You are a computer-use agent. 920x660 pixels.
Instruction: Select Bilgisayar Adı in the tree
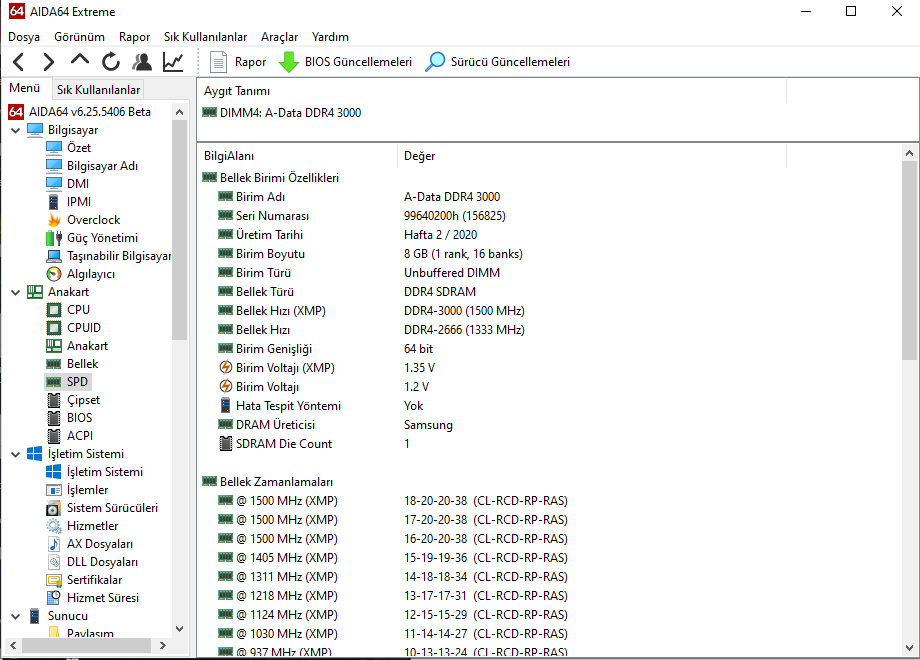(92, 166)
